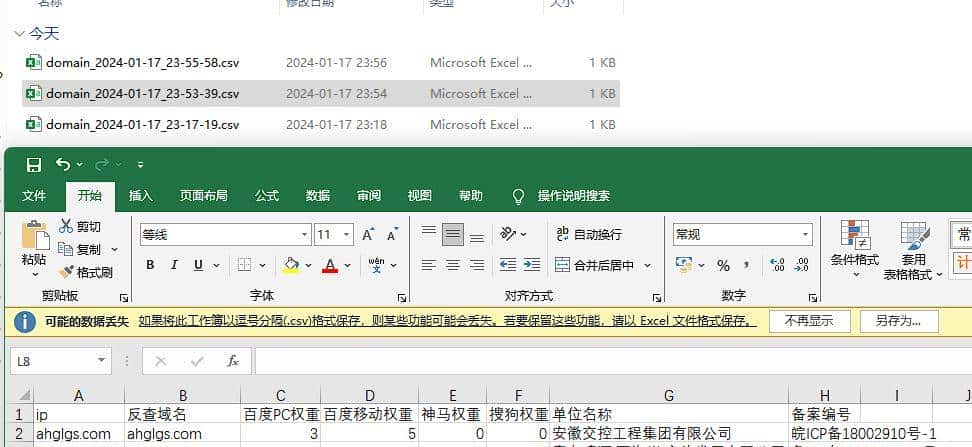This screenshot has height=447, width=972.
Task: Open Customize Quick Access Toolbar dropdown
Action: coord(141,164)
